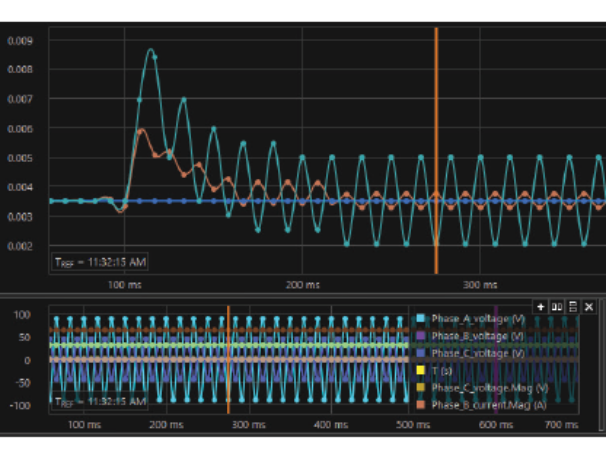The height and width of the screenshot is (453, 606).
Task: Select the Phase_A_voltage (V) legend label
Action: pyautogui.click(x=478, y=319)
